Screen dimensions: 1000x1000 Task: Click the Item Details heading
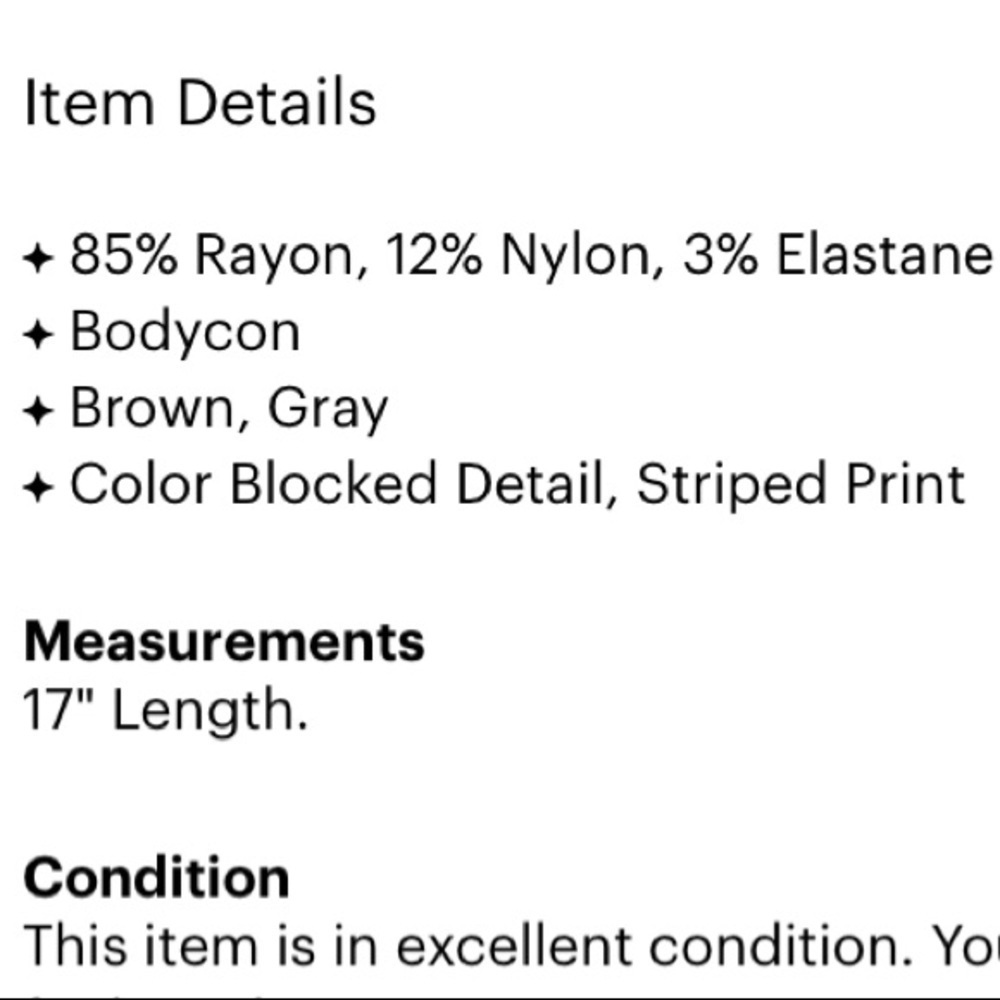click(200, 103)
